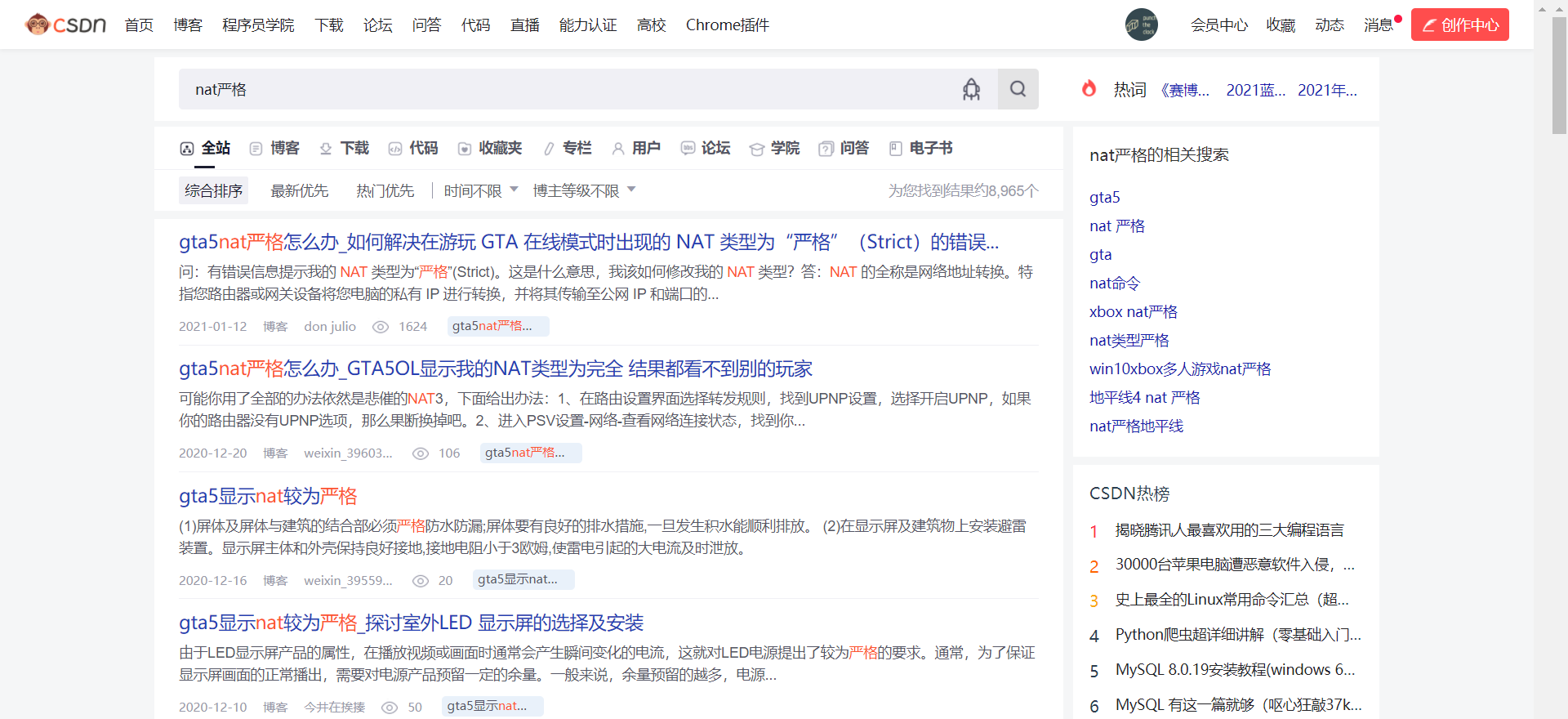Click the scrollbar up arrow
Image resolution: width=1568 pixels, height=719 pixels.
(1559, 9)
